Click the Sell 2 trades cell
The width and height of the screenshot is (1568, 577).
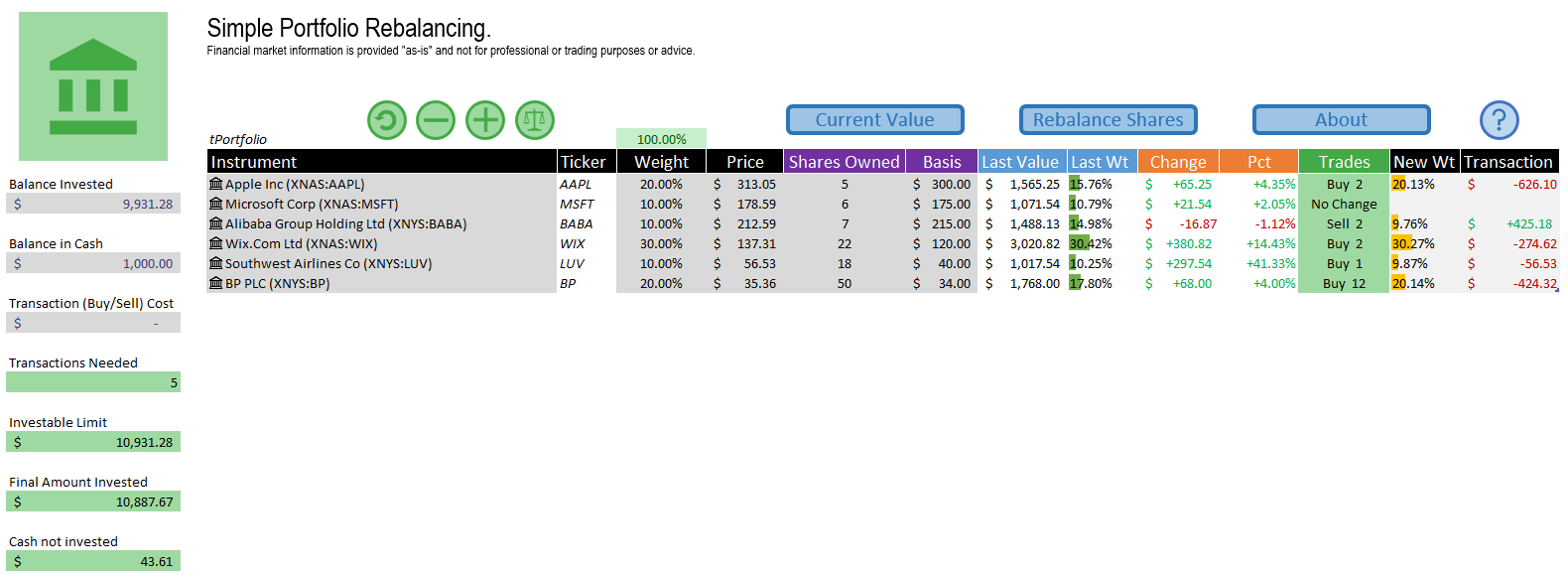click(x=1344, y=223)
